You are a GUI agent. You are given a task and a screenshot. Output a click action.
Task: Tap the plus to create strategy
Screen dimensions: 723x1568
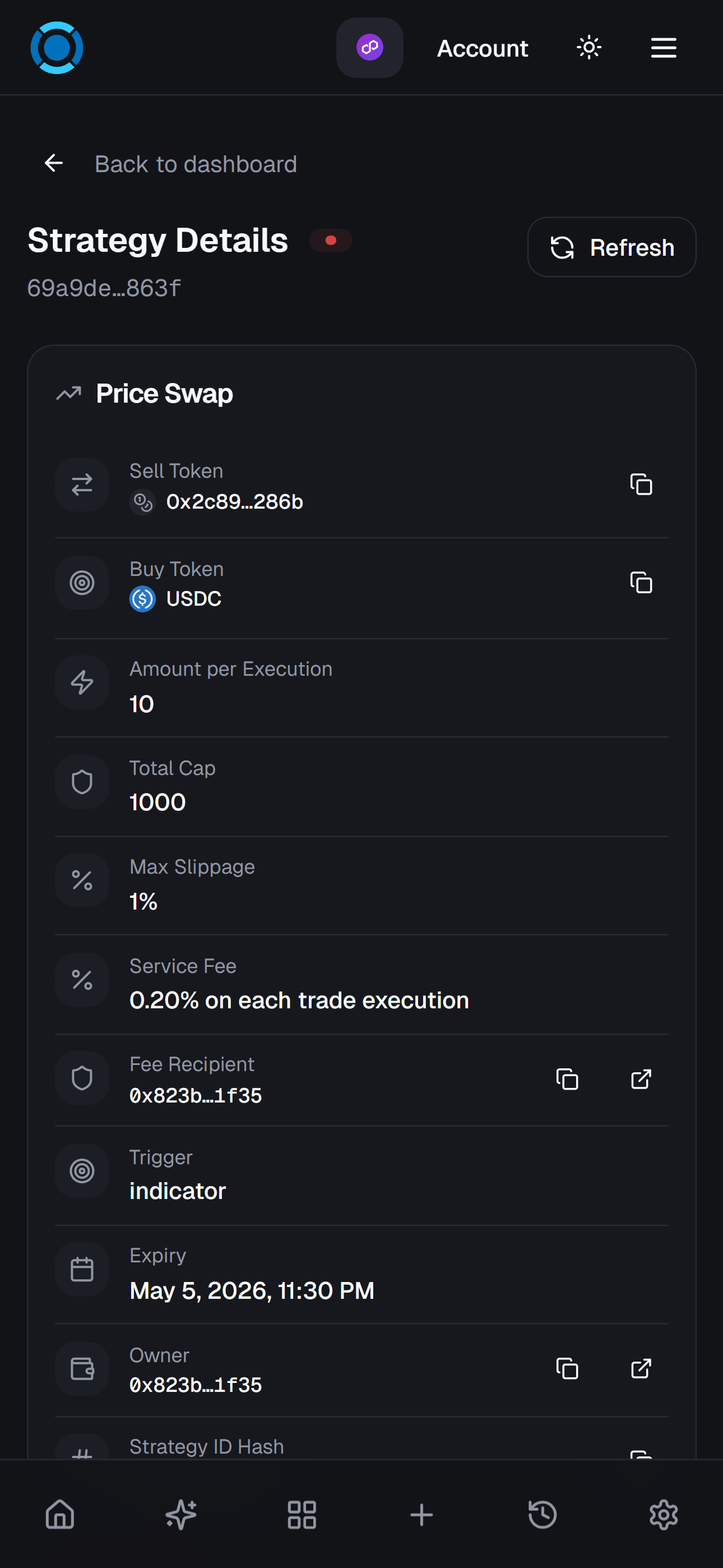point(421,1514)
